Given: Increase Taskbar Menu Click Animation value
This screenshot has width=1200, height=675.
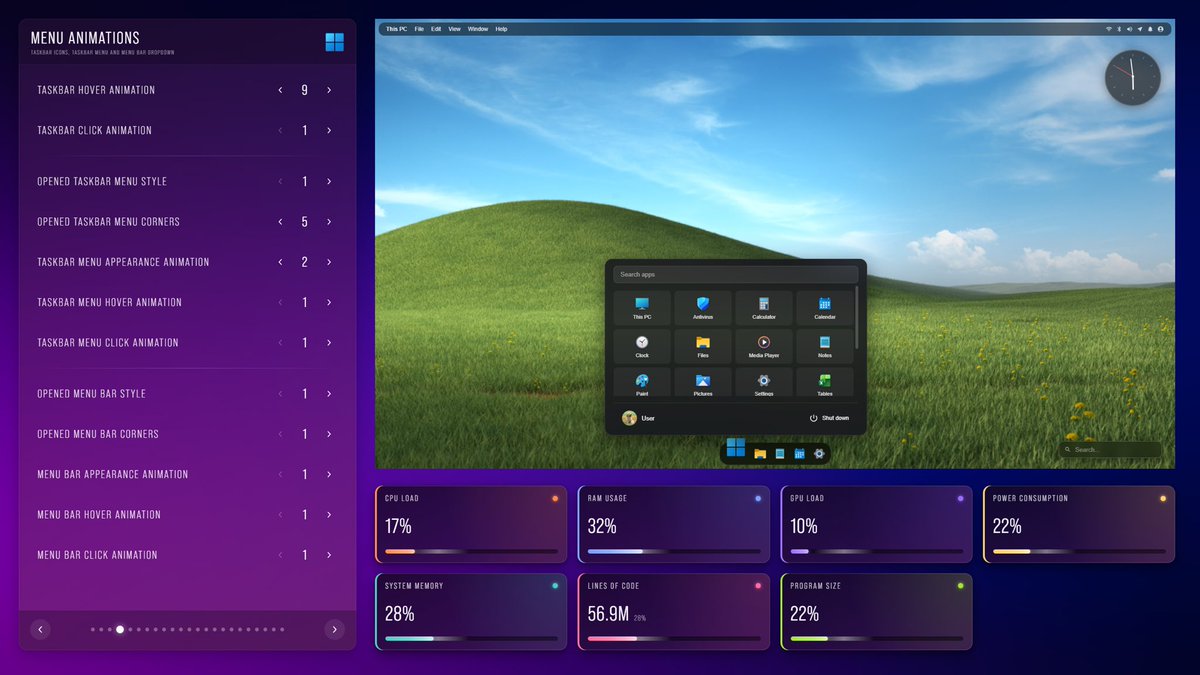Looking at the screenshot, I should click(329, 342).
